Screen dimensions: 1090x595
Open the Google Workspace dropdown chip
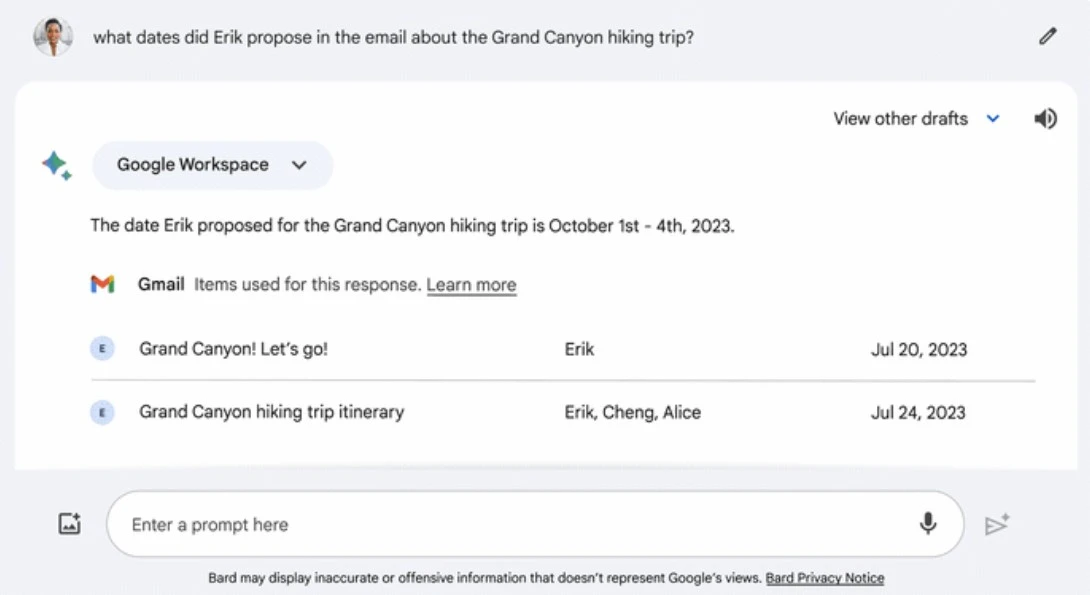(212, 165)
